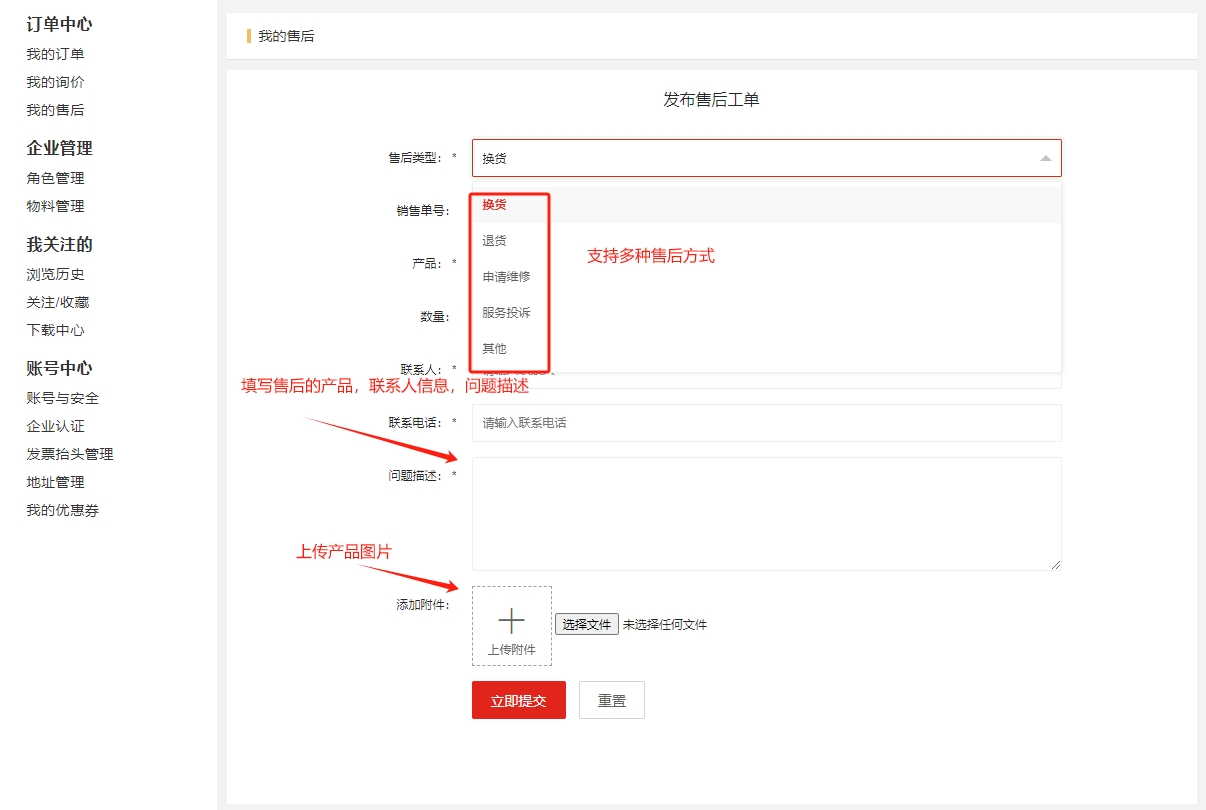Click the 未选择任何文件 status text
Screen dimensions: 1206x810
click(x=665, y=624)
